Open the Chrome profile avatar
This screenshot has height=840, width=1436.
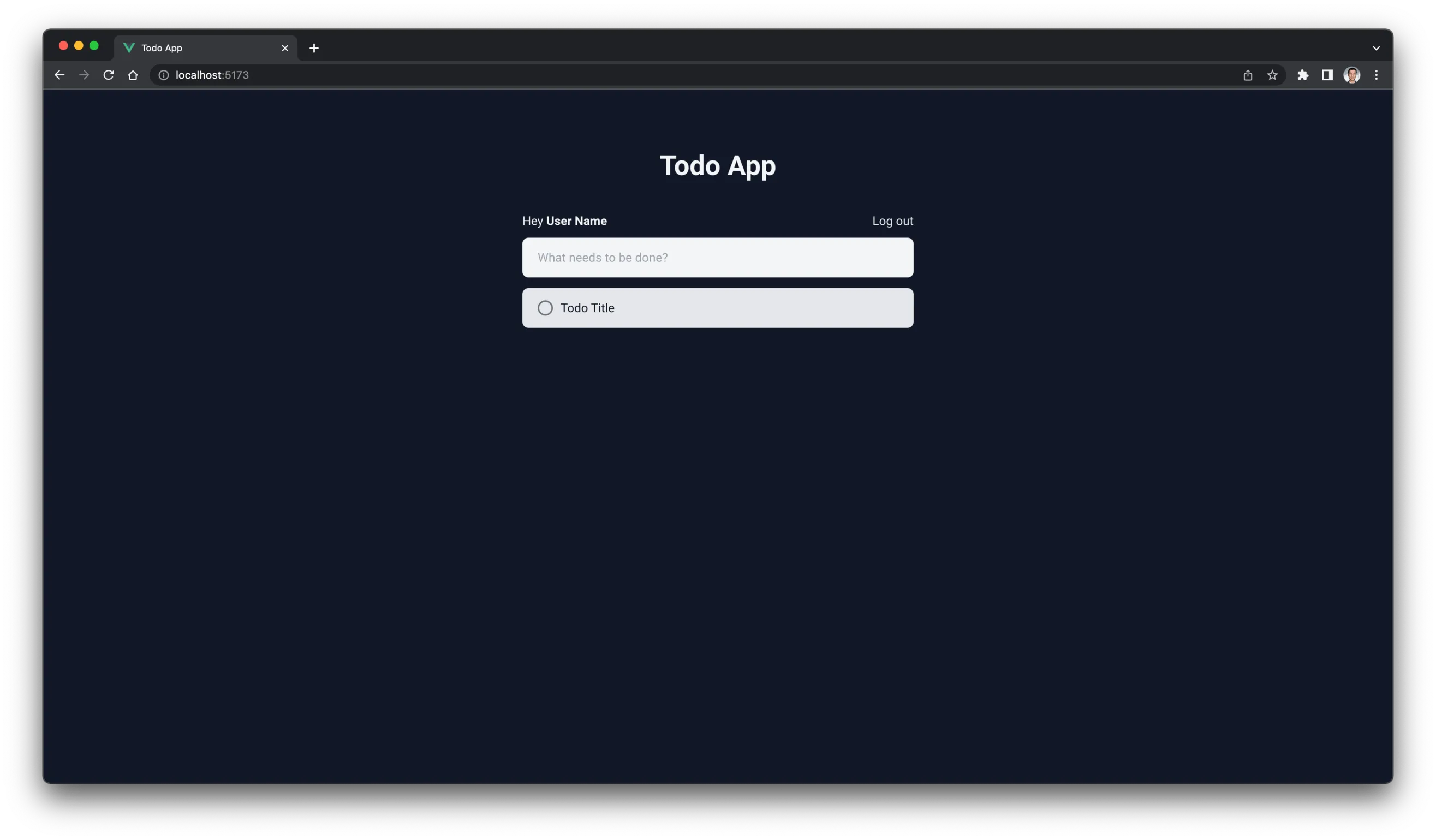pyautogui.click(x=1351, y=75)
